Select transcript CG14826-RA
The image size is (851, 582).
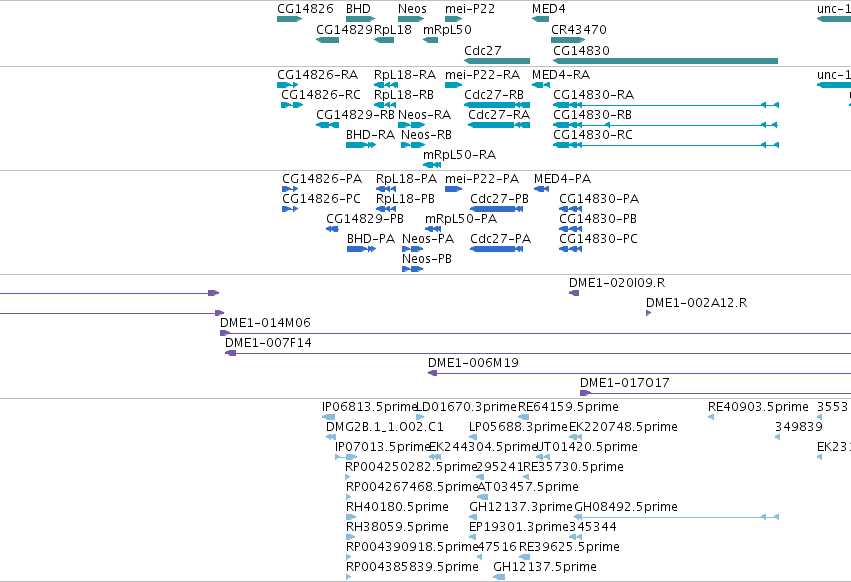[317, 74]
